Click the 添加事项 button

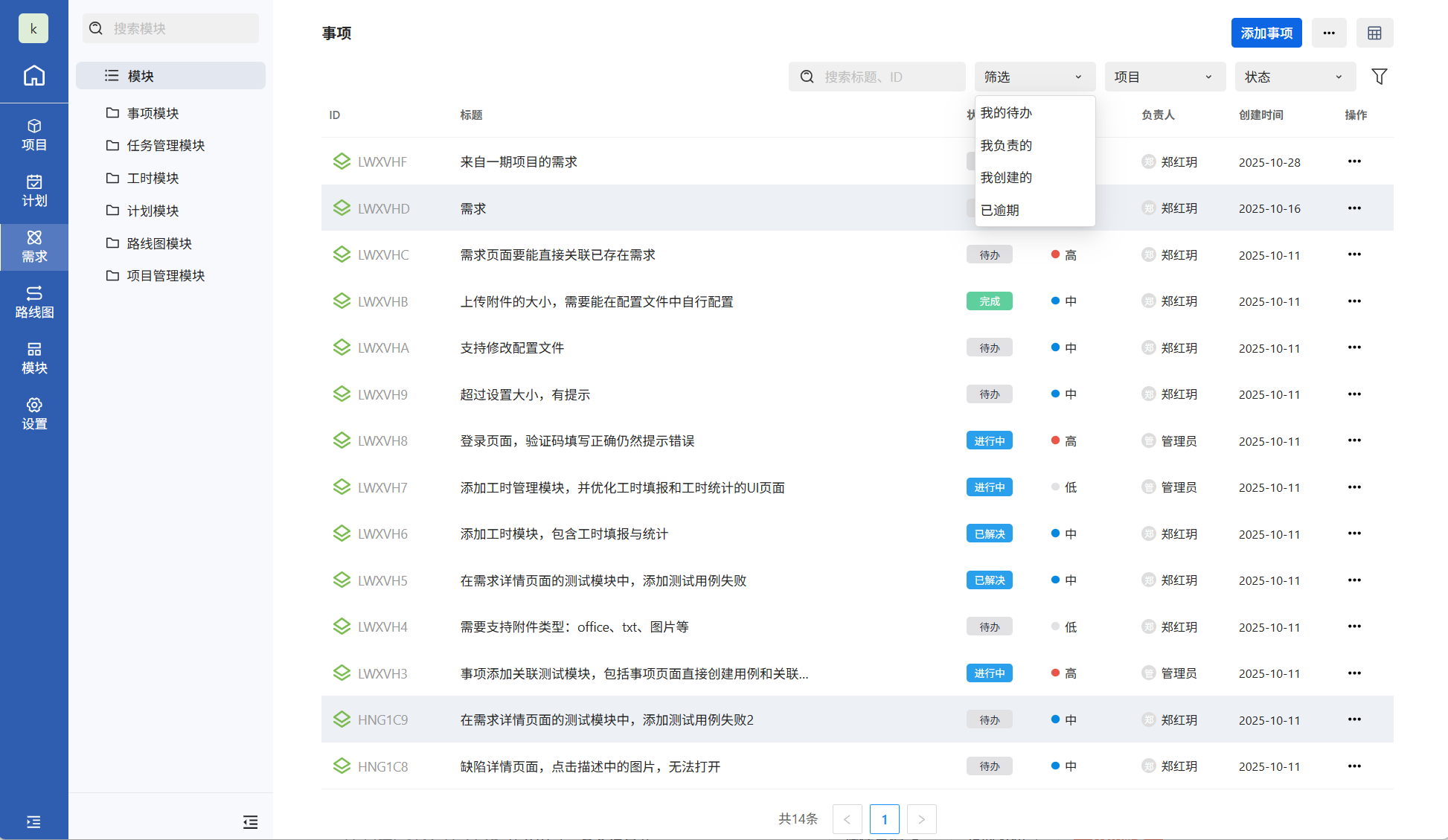pyautogui.click(x=1266, y=33)
